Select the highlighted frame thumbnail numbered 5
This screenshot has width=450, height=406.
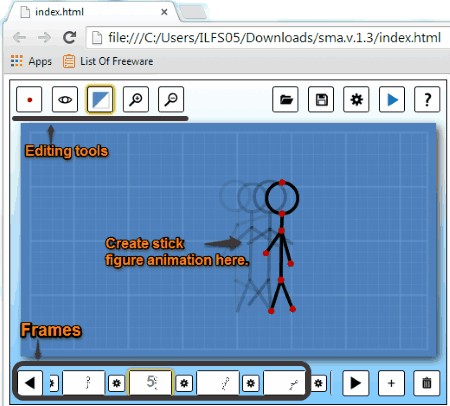pyautogui.click(x=151, y=382)
